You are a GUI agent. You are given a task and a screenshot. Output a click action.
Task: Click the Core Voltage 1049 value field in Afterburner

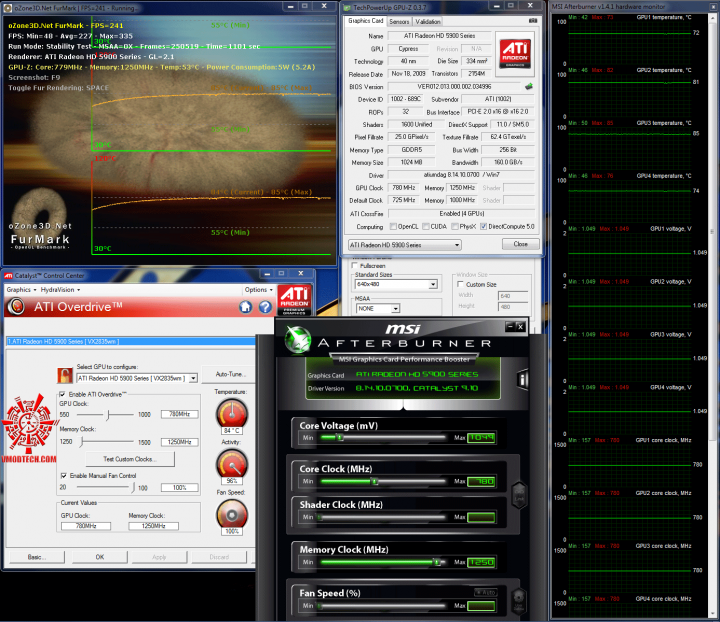point(481,437)
